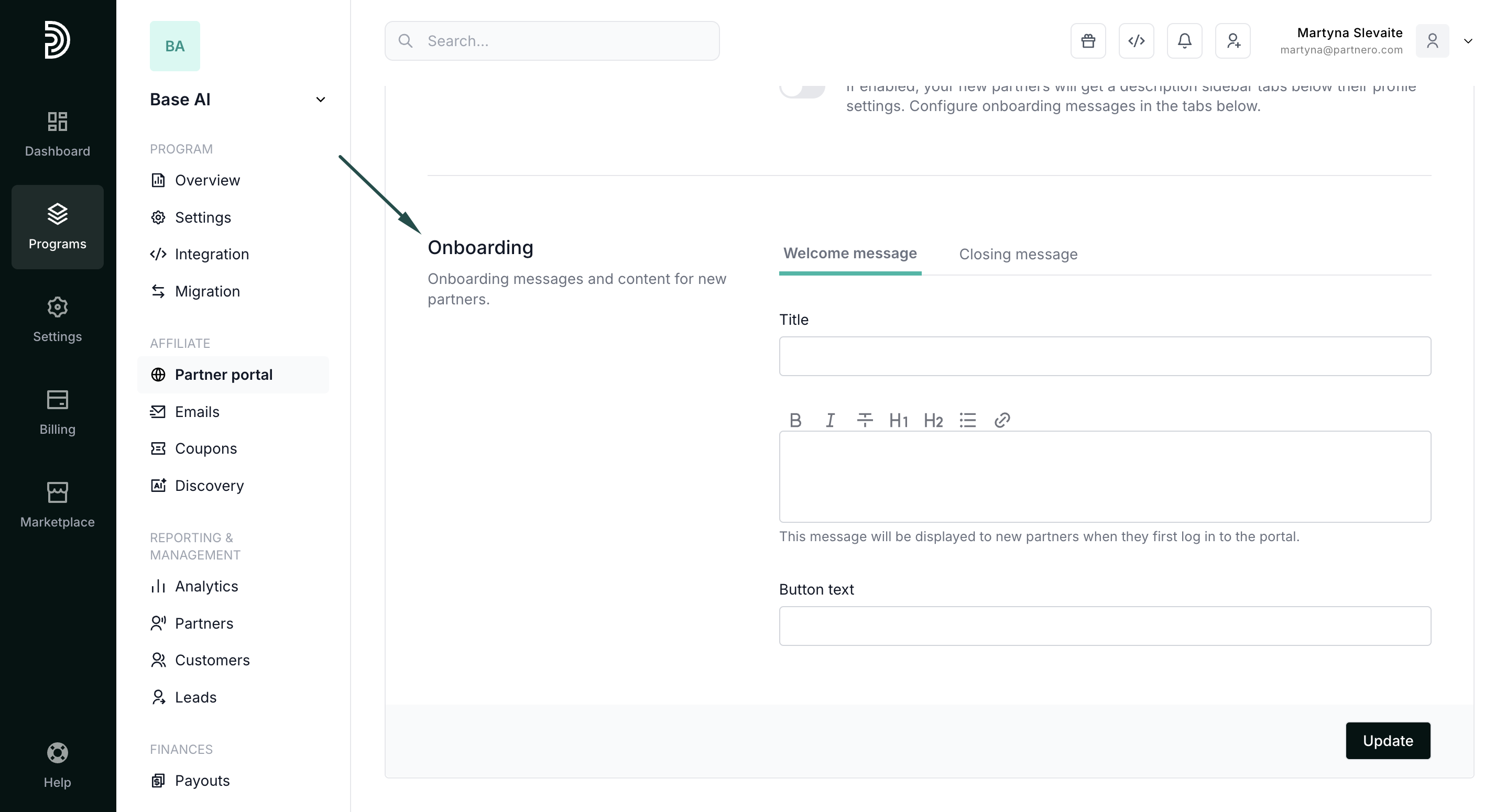
Task: Insert H1 heading in editor
Action: coord(898,420)
